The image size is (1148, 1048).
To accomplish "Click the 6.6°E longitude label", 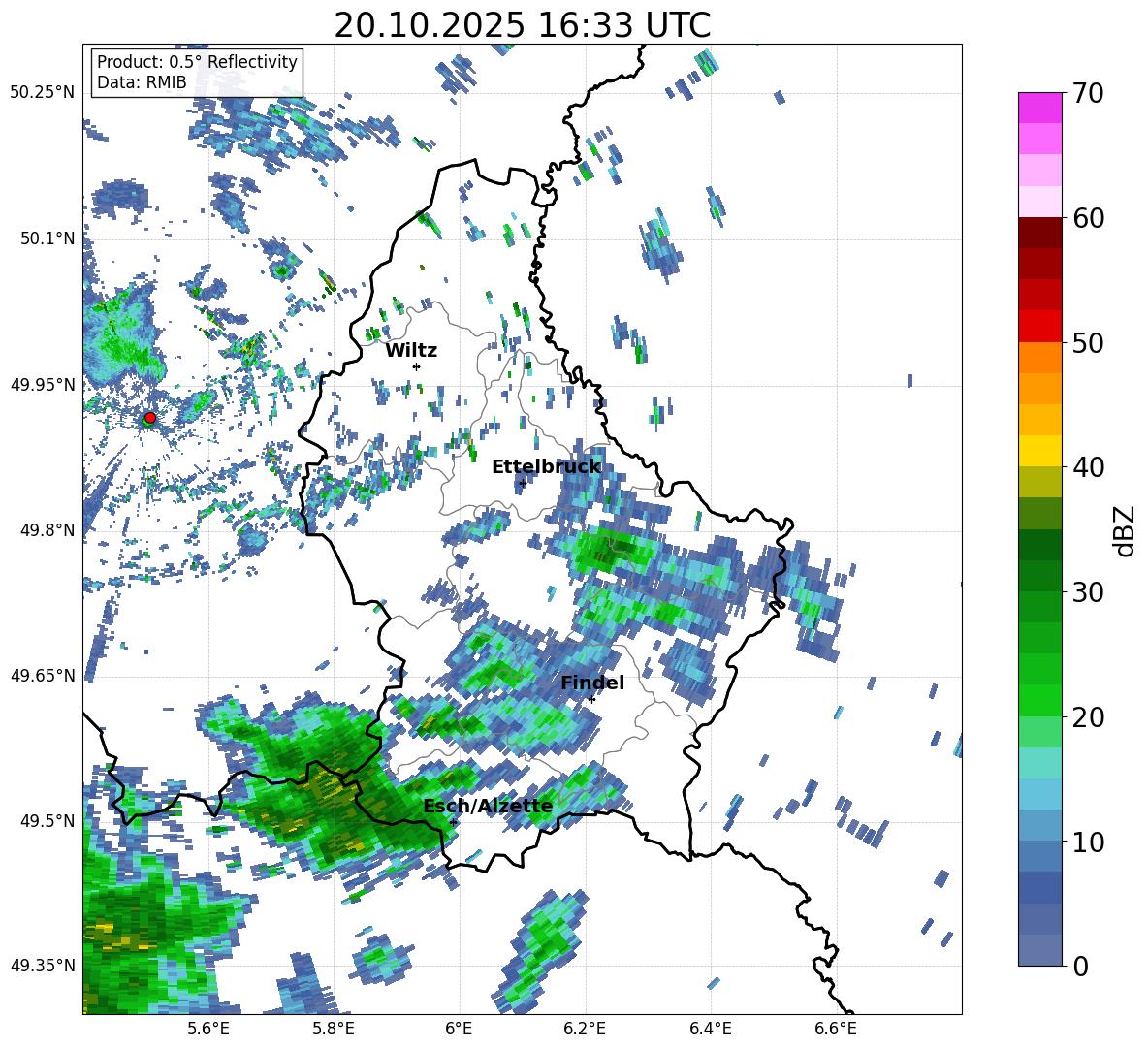I will (x=836, y=1029).
